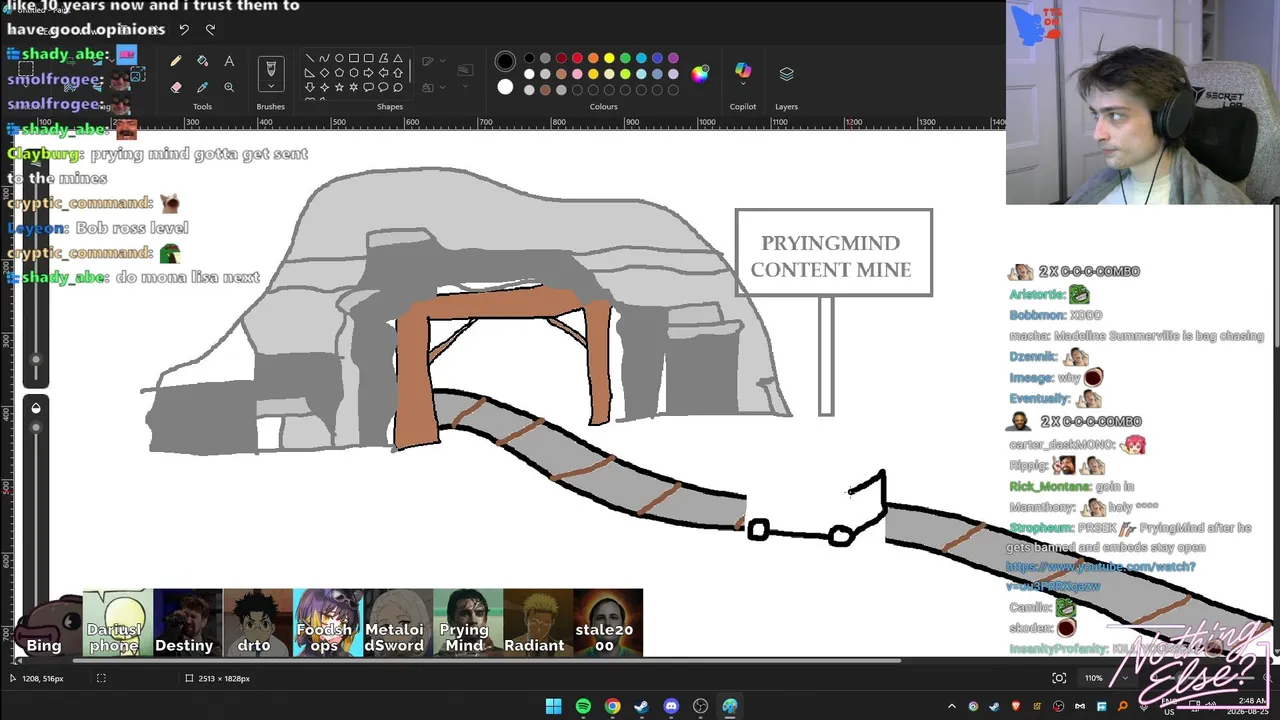
Task: Open Spotify from the taskbar
Action: pyautogui.click(x=583, y=707)
